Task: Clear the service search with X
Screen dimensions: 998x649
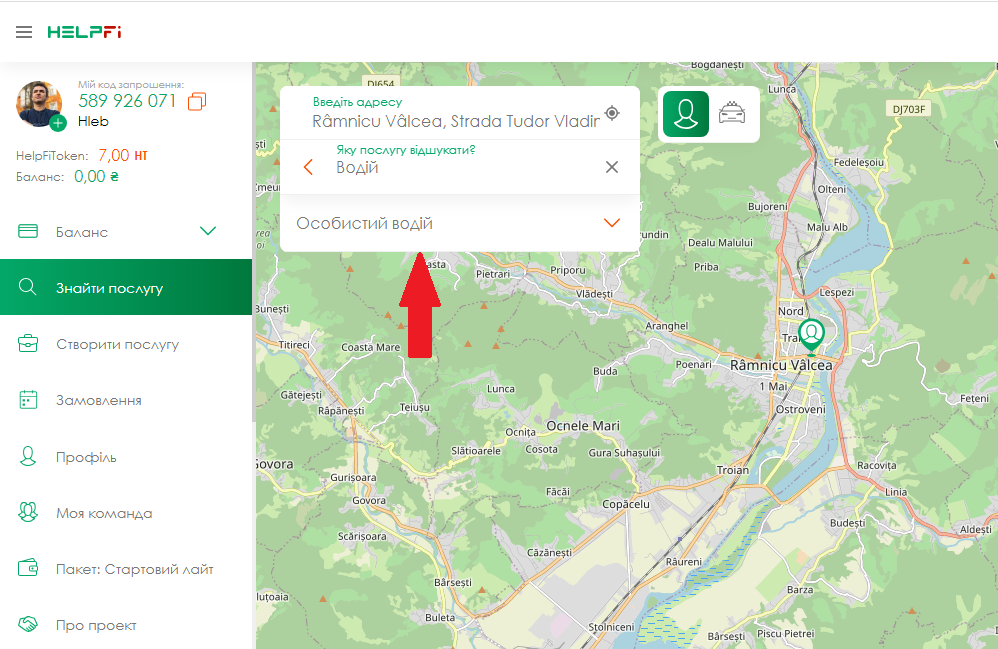Action: coord(612,167)
